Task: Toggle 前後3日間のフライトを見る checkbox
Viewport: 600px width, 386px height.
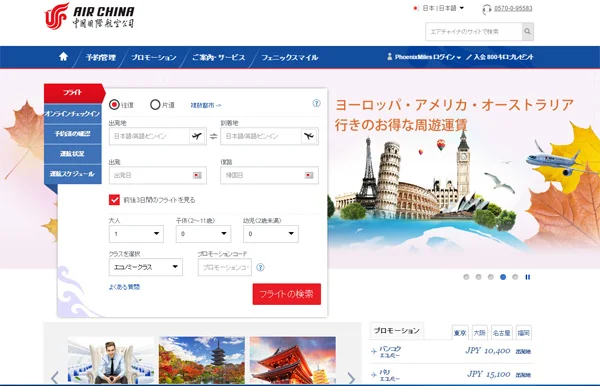Action: (x=114, y=200)
